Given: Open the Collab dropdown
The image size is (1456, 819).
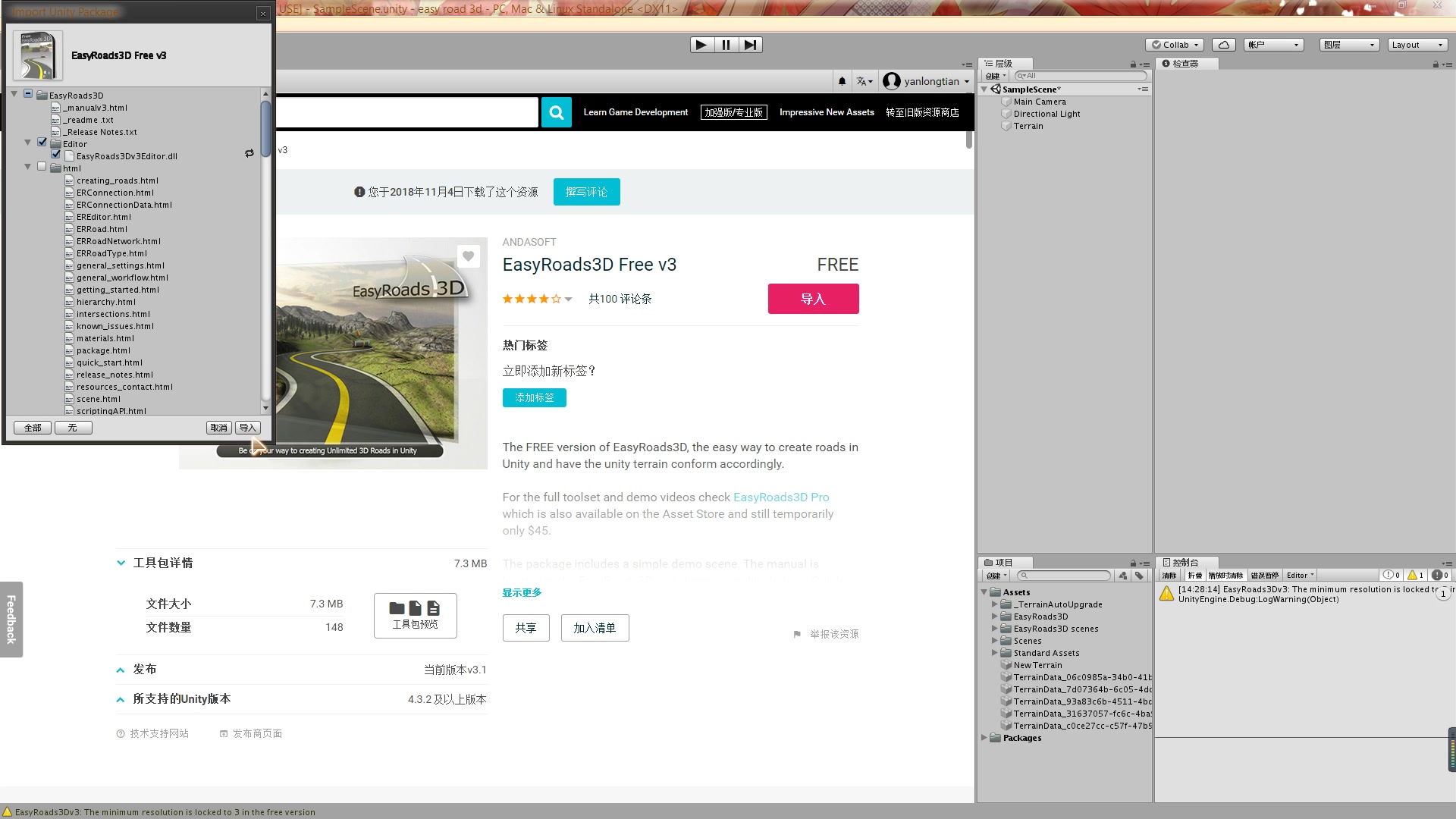Looking at the screenshot, I should pos(1175,45).
